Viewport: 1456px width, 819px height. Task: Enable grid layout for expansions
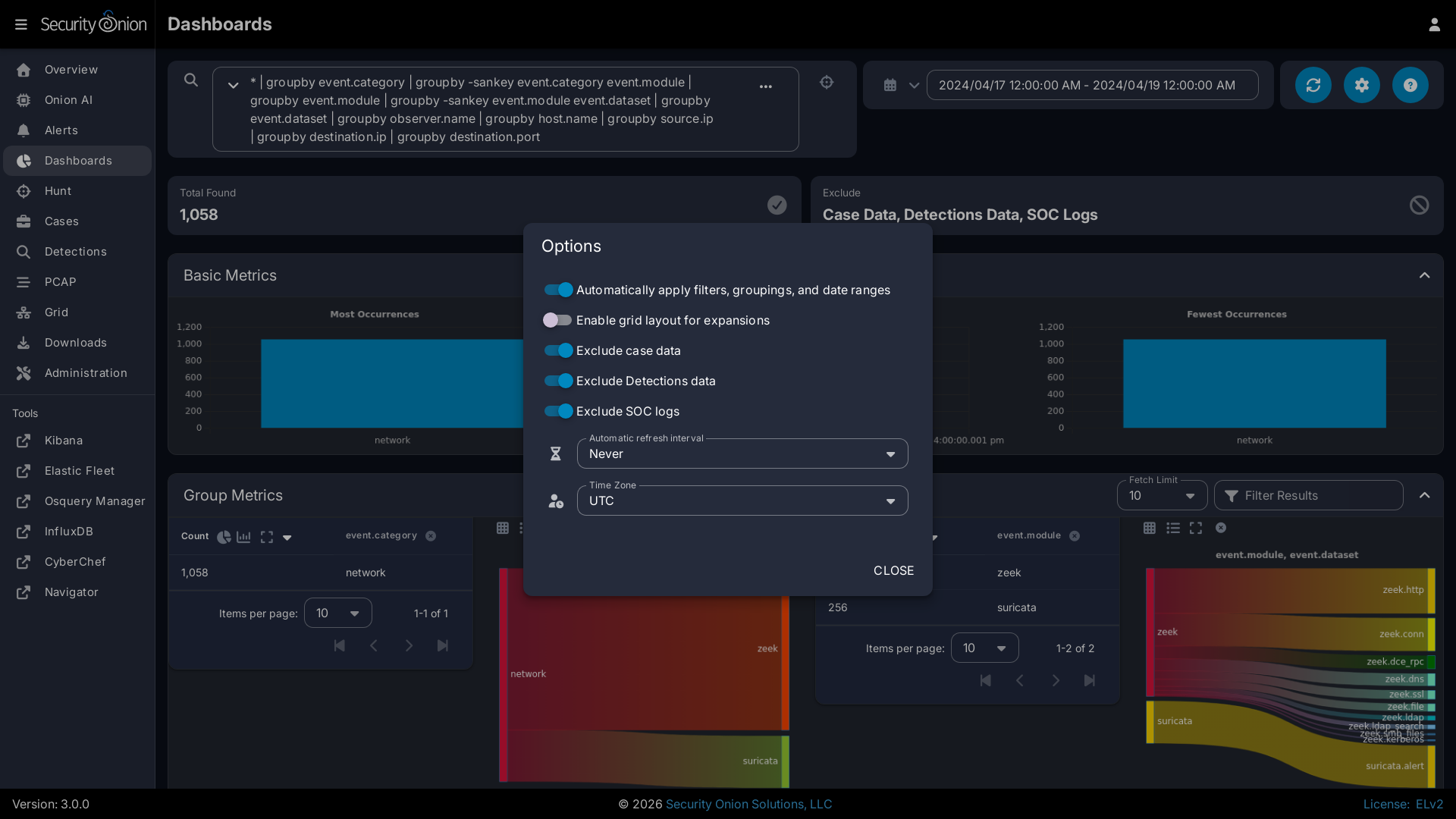point(557,320)
